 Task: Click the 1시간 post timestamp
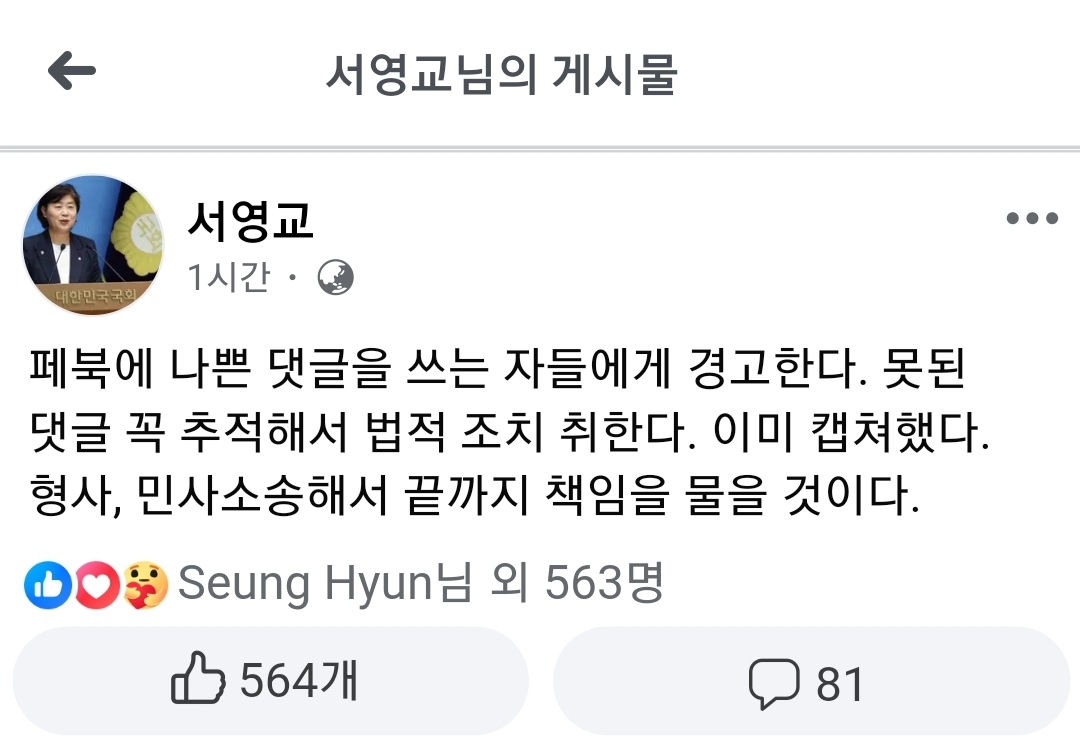[x=229, y=277]
